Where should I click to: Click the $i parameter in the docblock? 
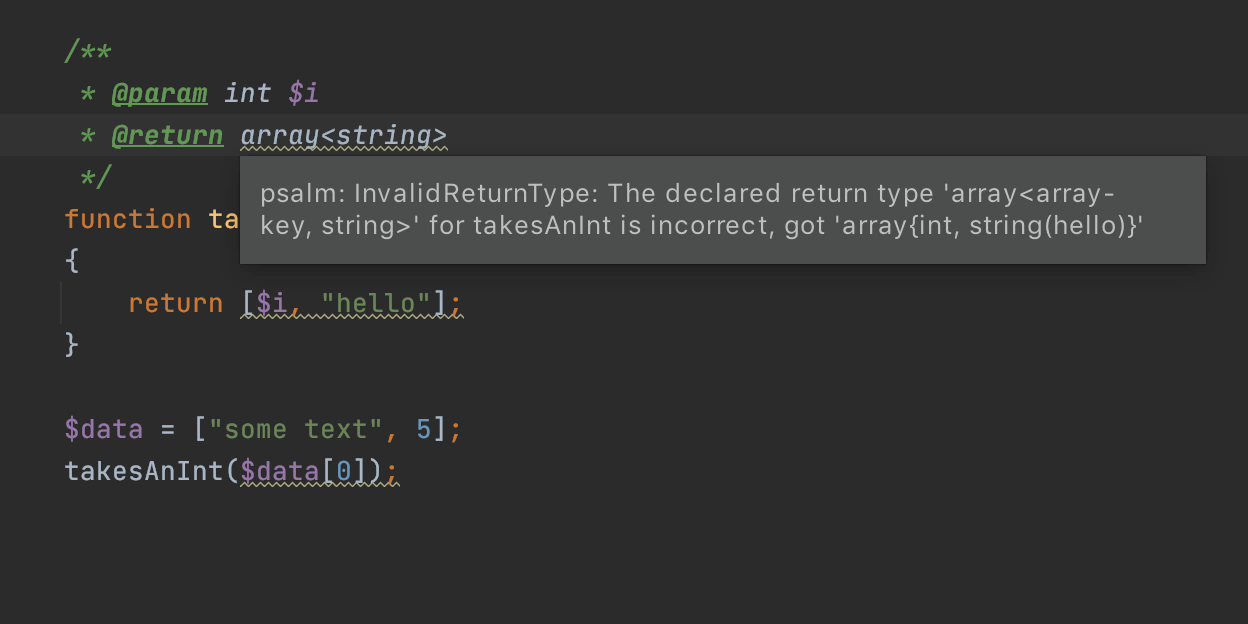click(x=302, y=93)
